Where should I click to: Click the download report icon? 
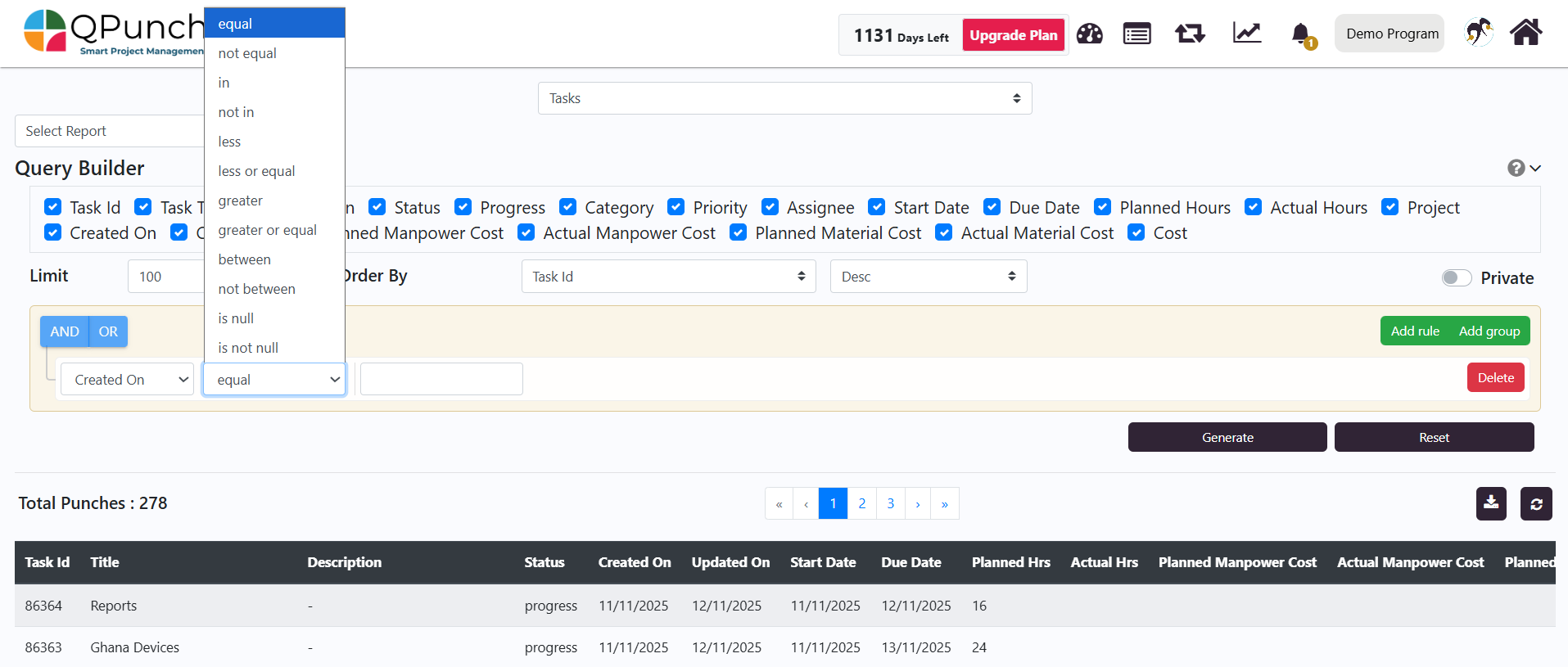(x=1491, y=503)
